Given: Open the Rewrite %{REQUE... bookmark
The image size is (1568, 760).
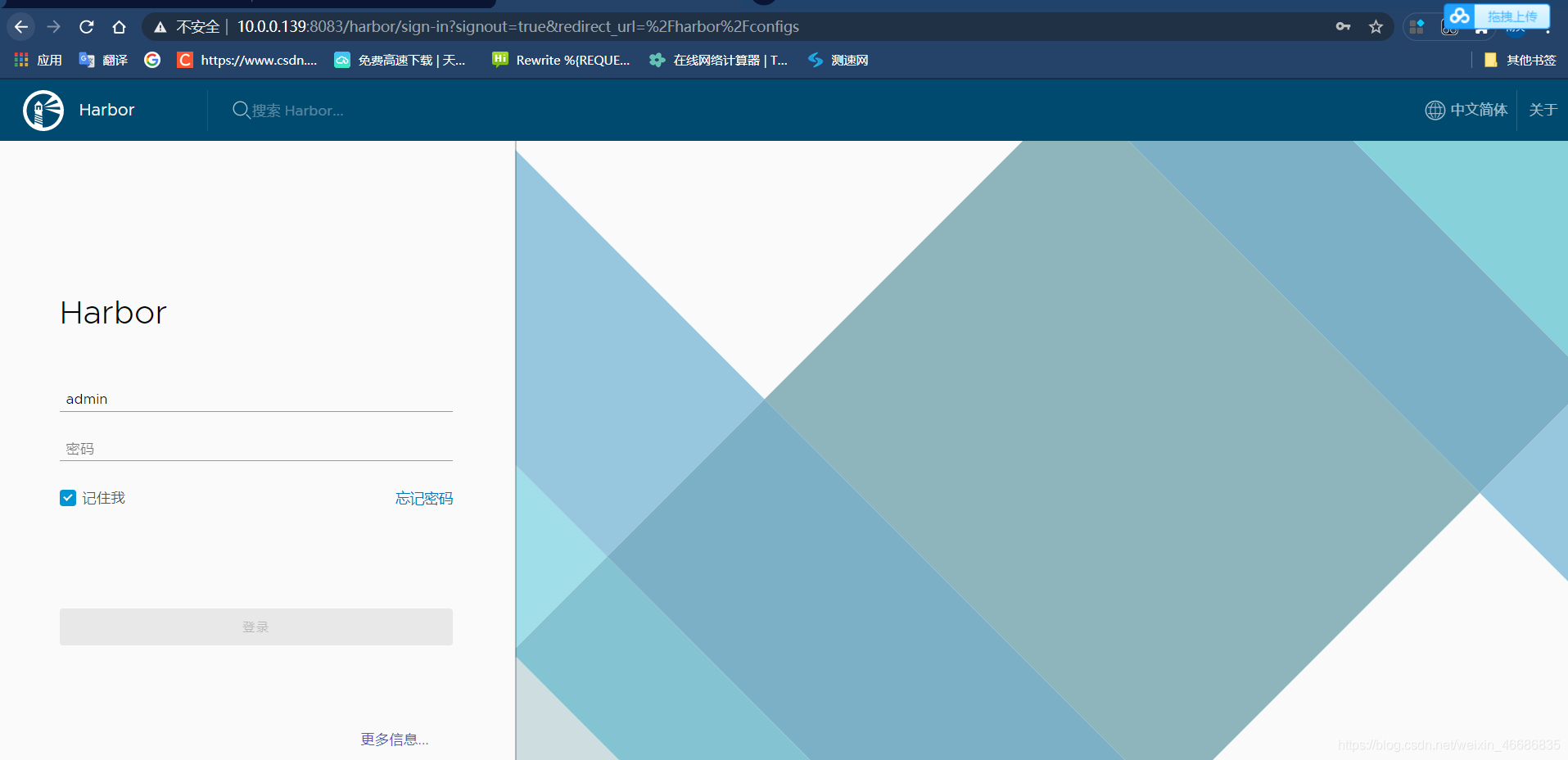Looking at the screenshot, I should tap(561, 60).
